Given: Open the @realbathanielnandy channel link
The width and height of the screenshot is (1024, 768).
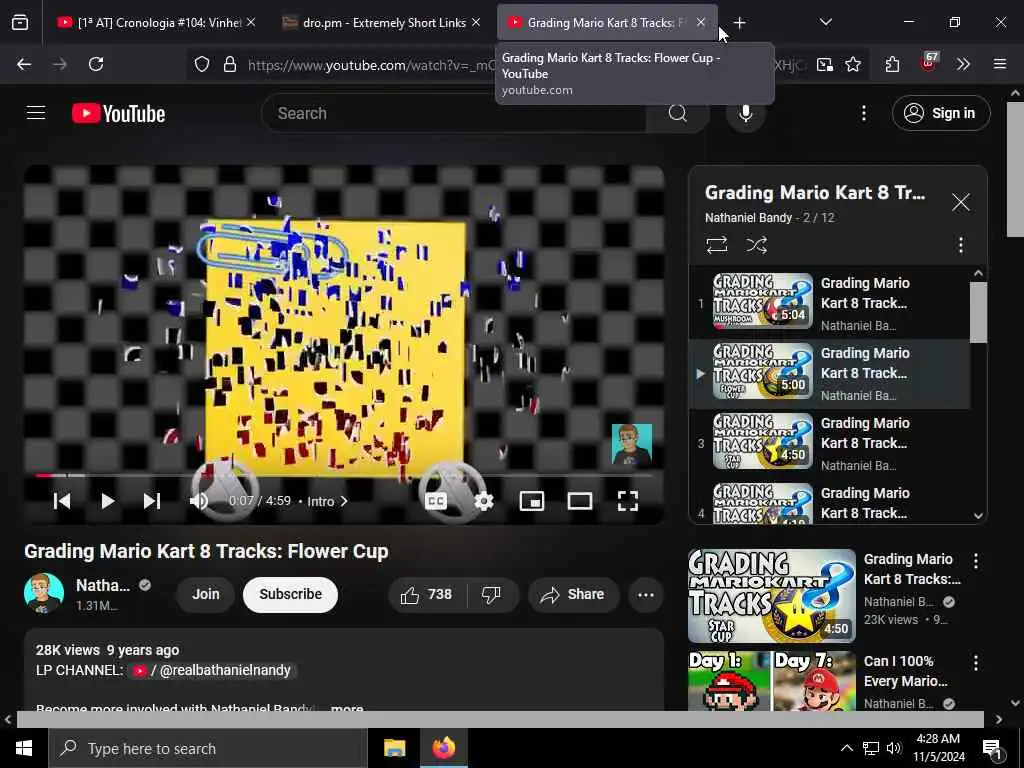Looking at the screenshot, I should coord(213,671).
